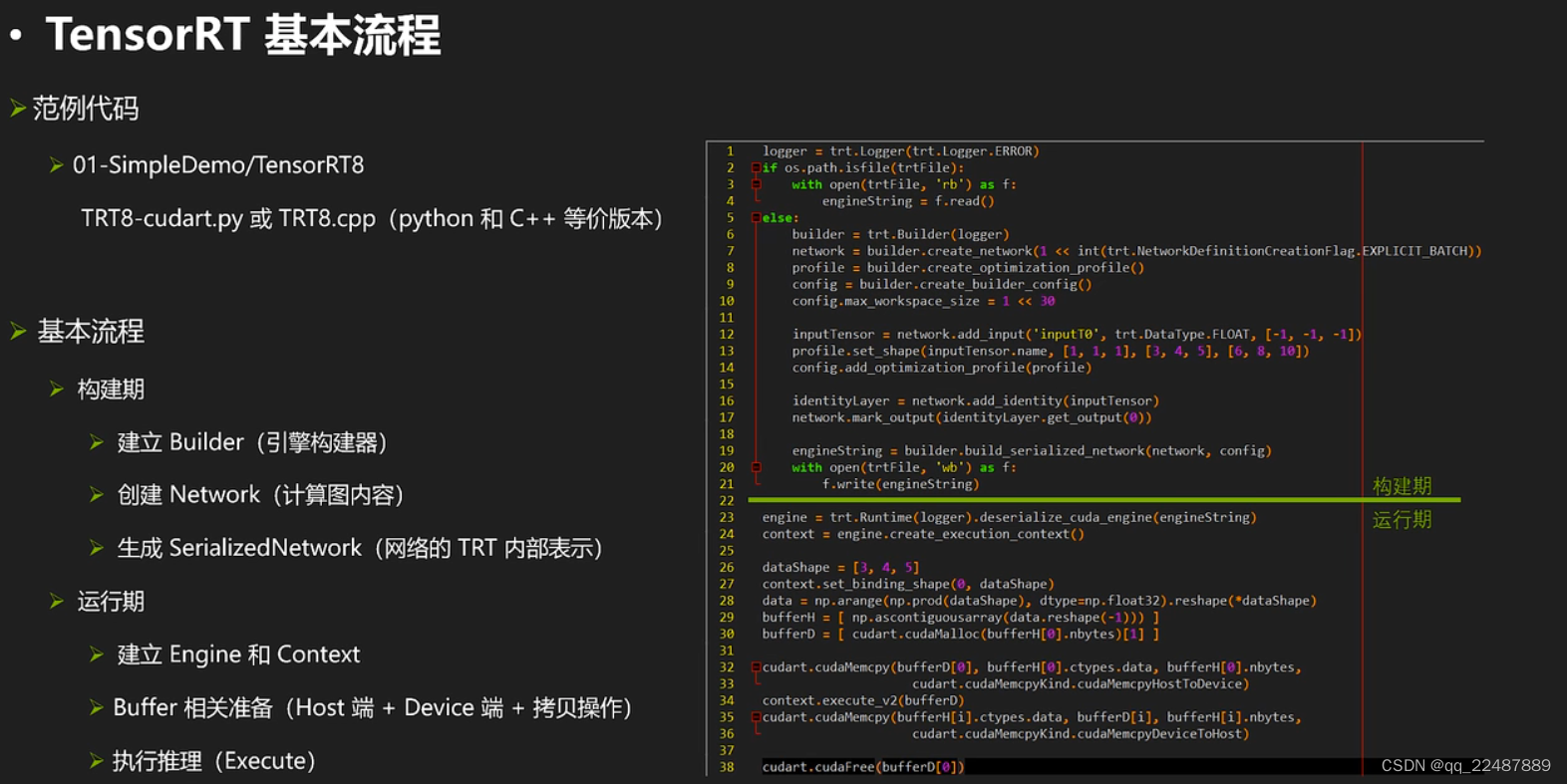Click the green '构建期' label in code panel
The image size is (1567, 784).
[1402, 486]
